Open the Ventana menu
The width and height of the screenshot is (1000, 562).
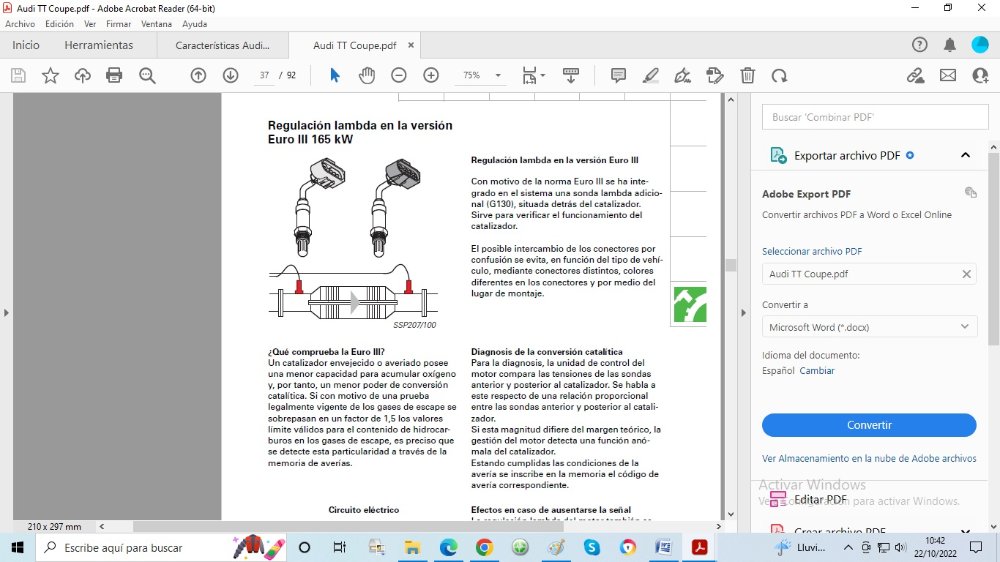click(x=156, y=24)
